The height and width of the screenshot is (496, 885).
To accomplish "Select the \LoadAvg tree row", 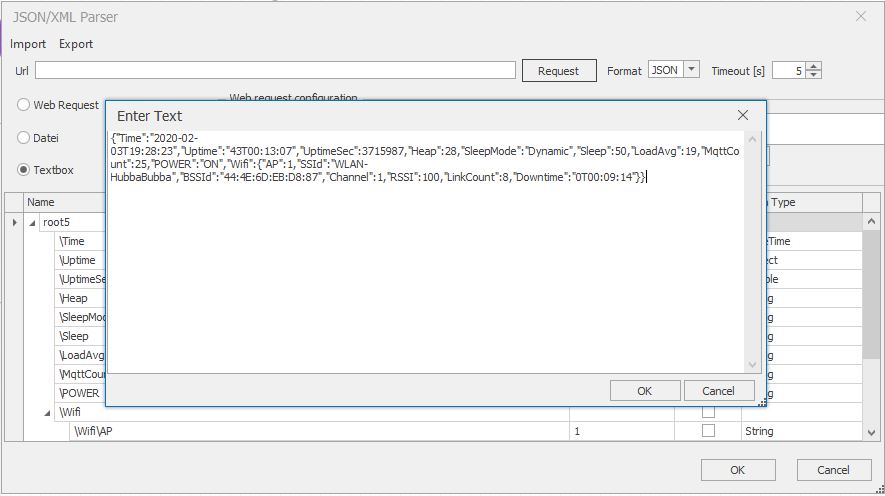I will click(80, 355).
